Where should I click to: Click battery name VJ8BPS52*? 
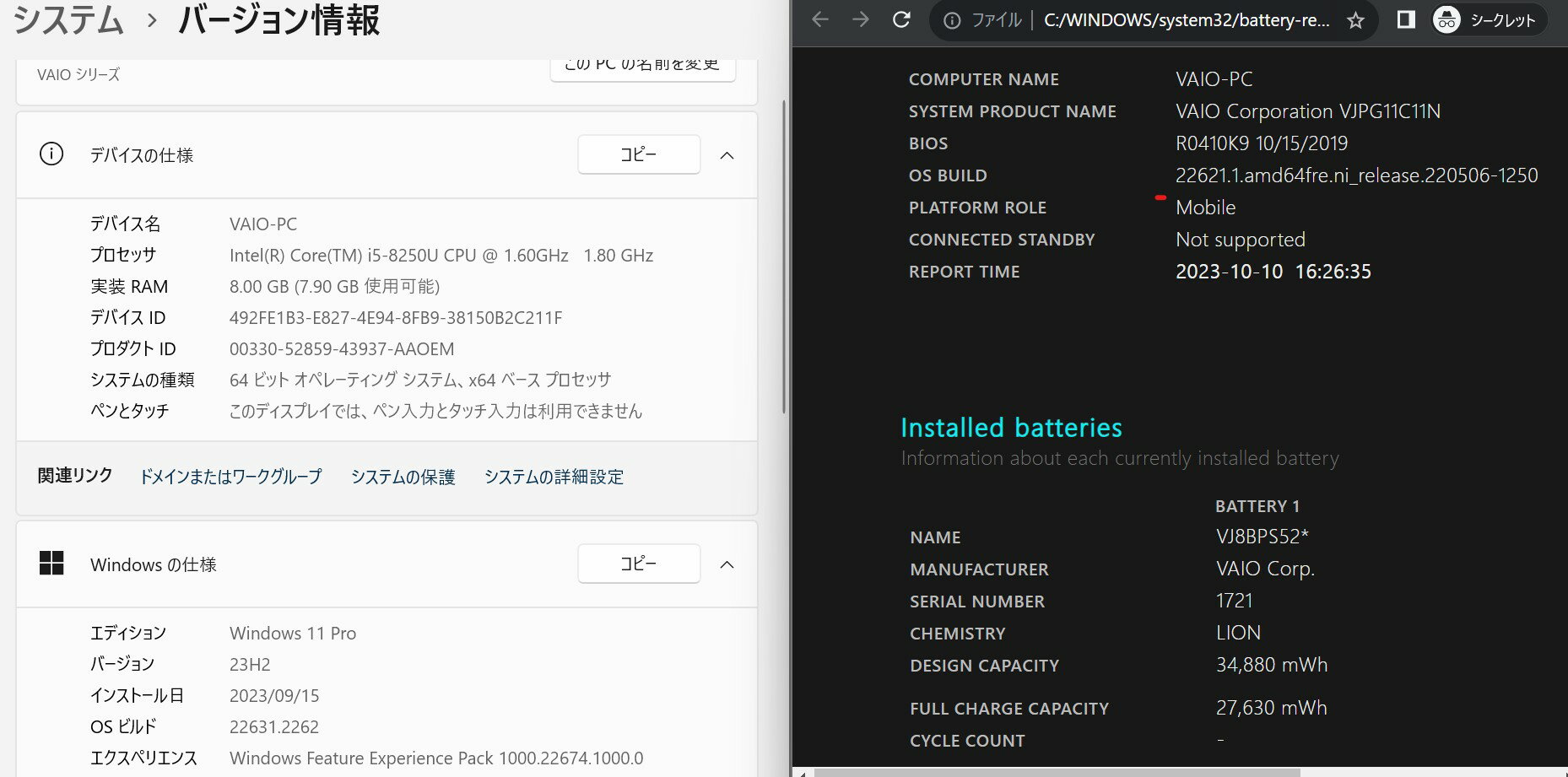point(1262,537)
